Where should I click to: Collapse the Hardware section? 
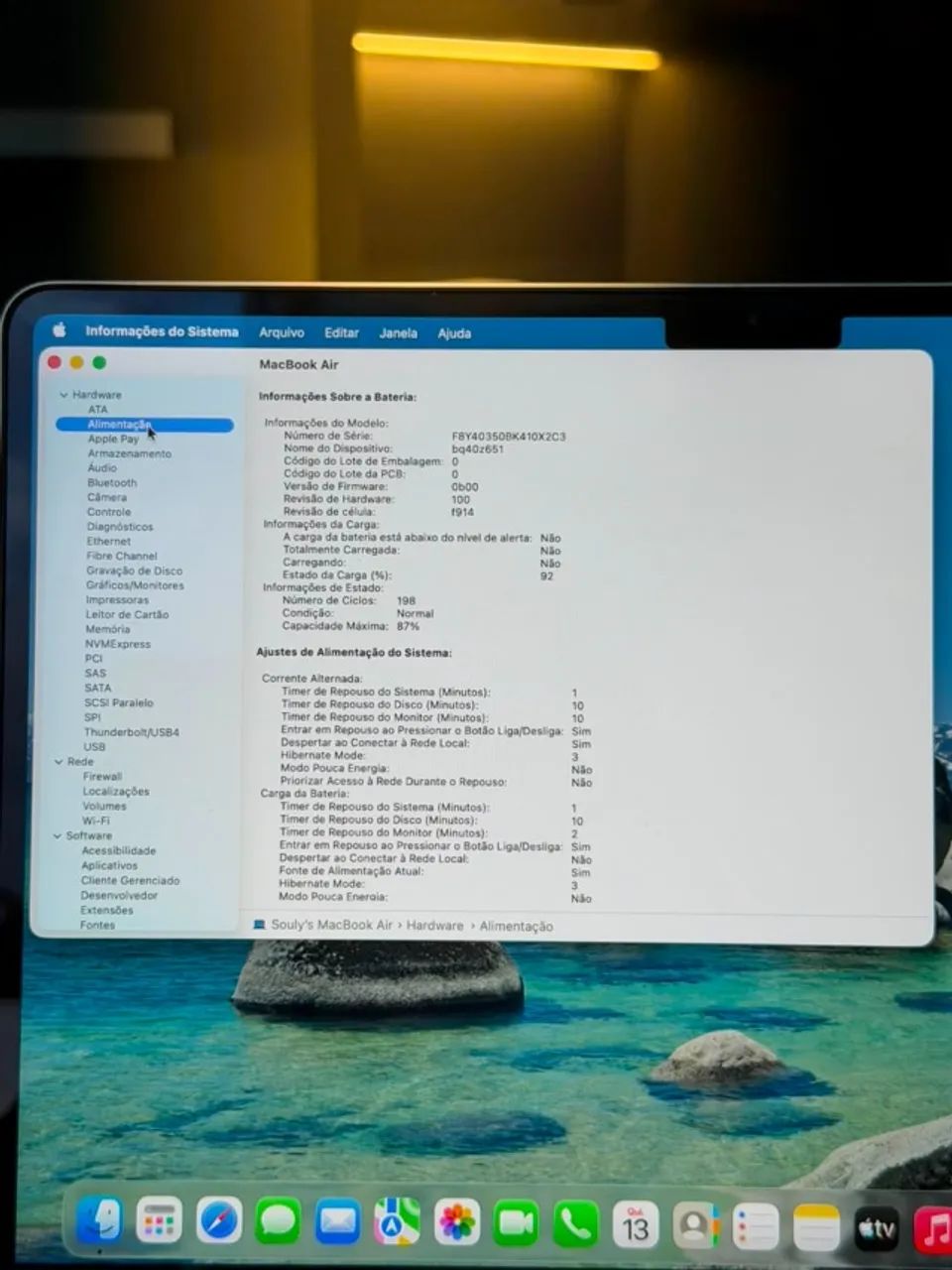63,395
